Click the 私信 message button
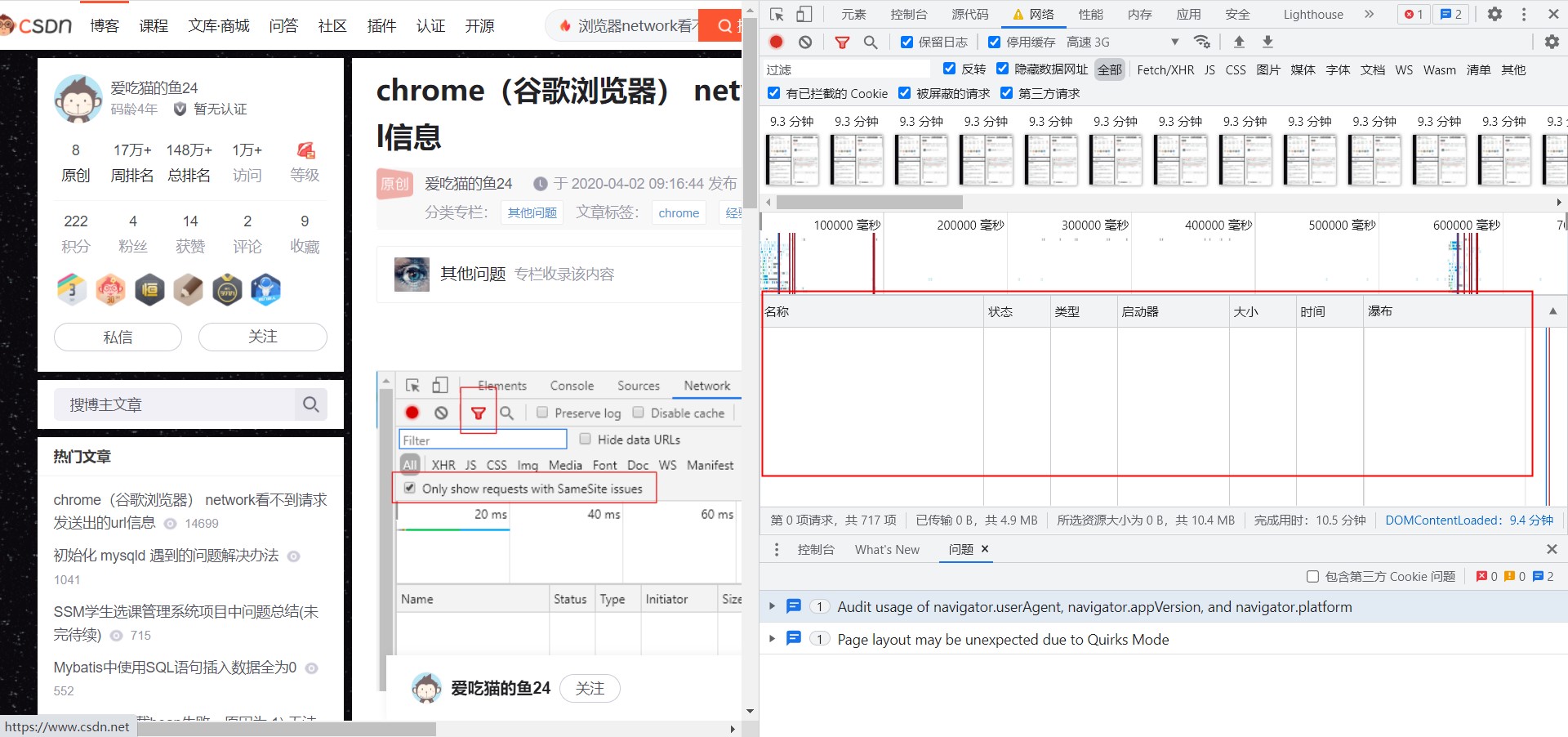Screen dimensions: 1568x737 tap(118, 337)
